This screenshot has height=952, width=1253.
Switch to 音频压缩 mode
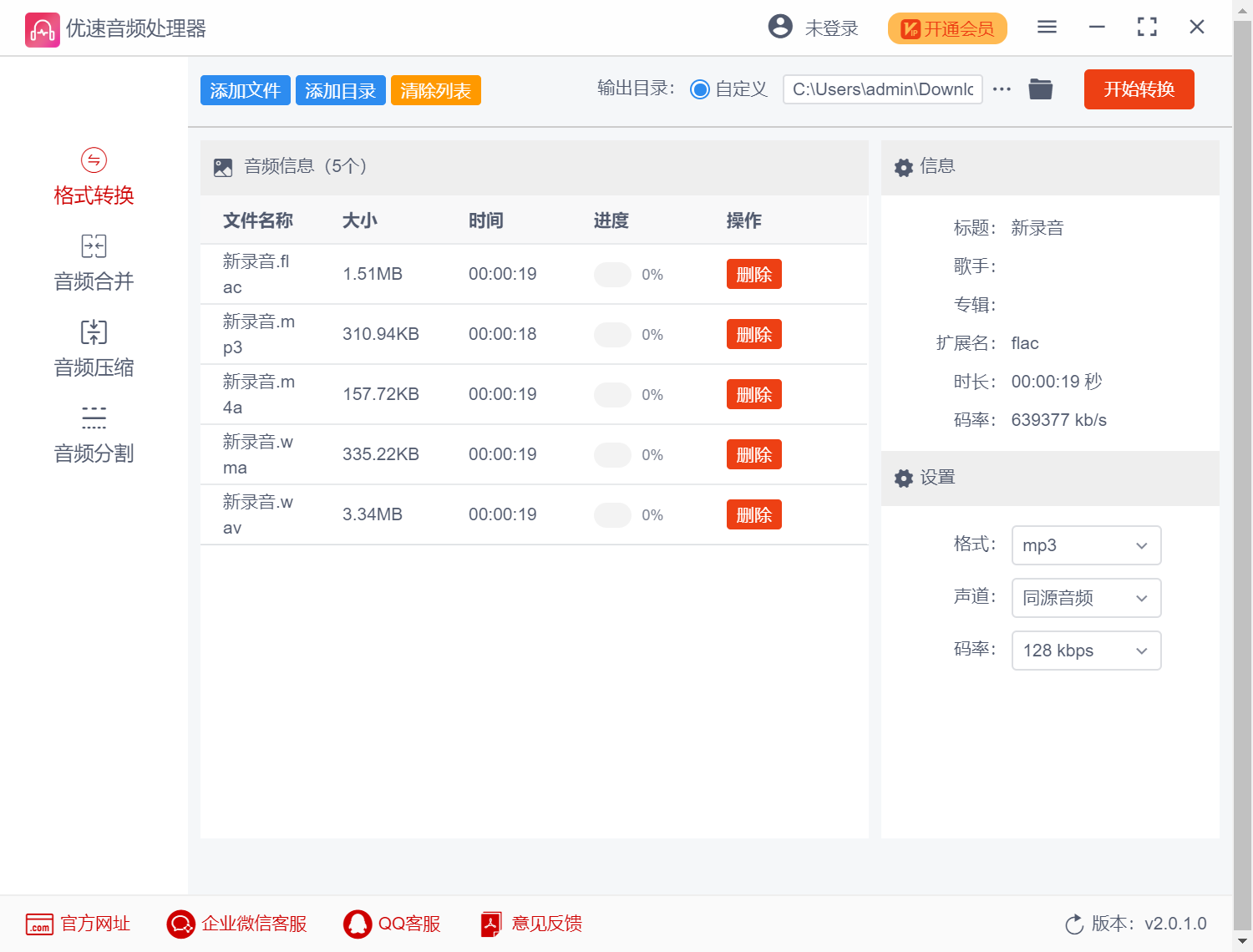point(93,348)
